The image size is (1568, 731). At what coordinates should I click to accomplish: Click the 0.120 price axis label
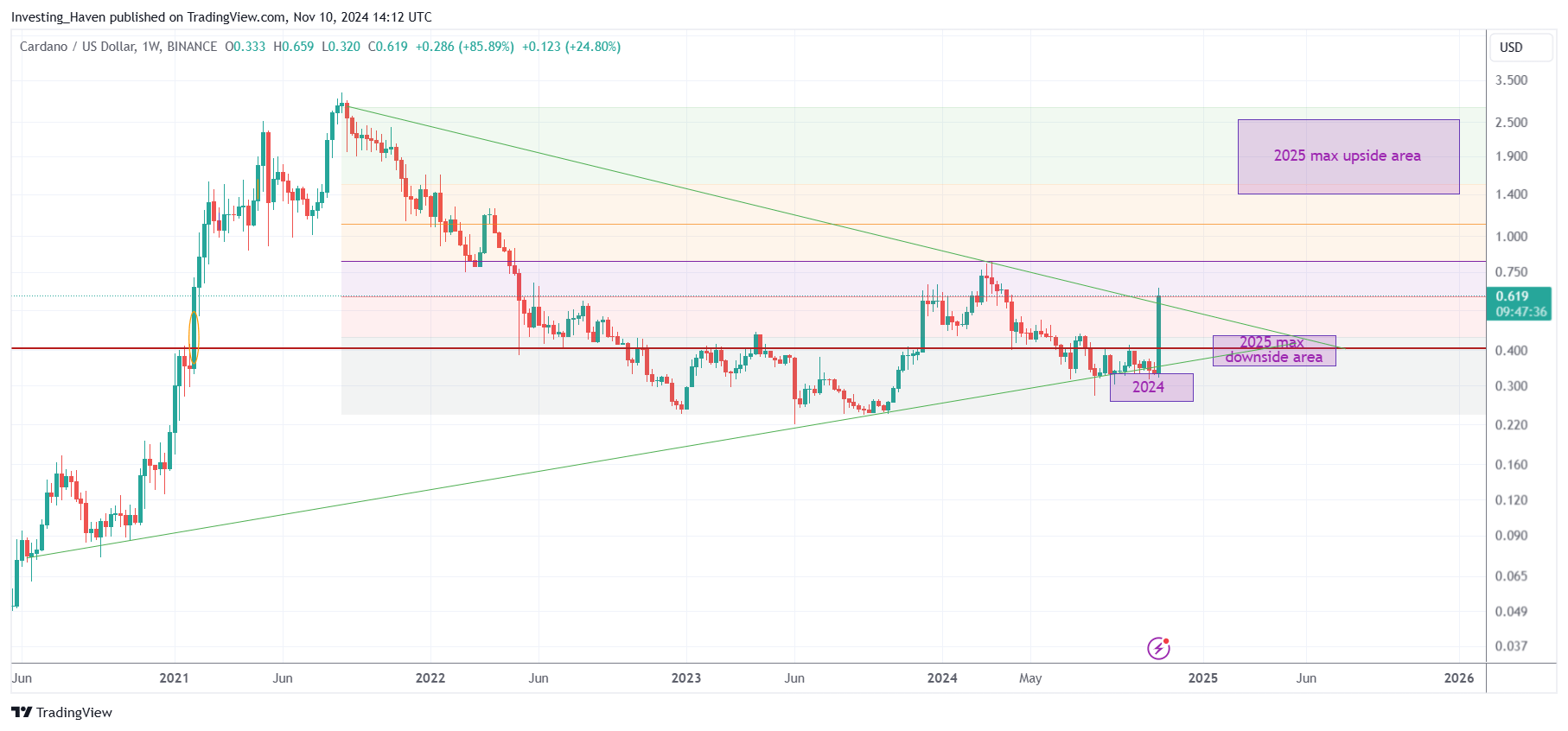pos(1511,500)
